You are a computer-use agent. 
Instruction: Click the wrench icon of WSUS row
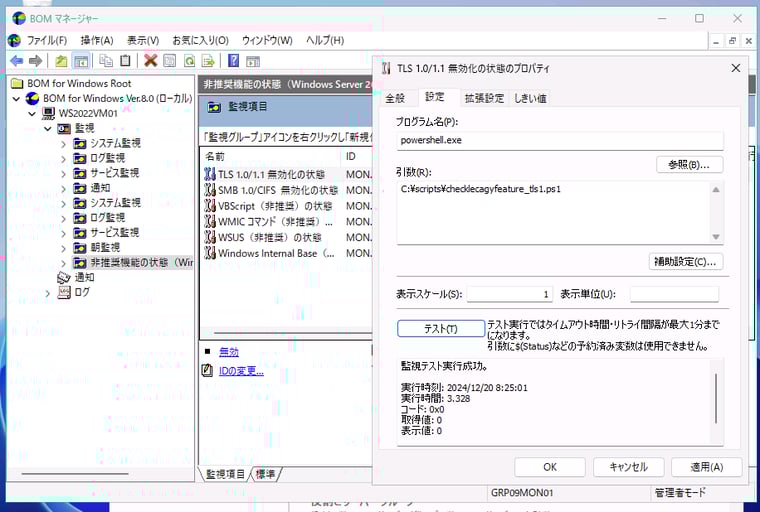click(209, 237)
